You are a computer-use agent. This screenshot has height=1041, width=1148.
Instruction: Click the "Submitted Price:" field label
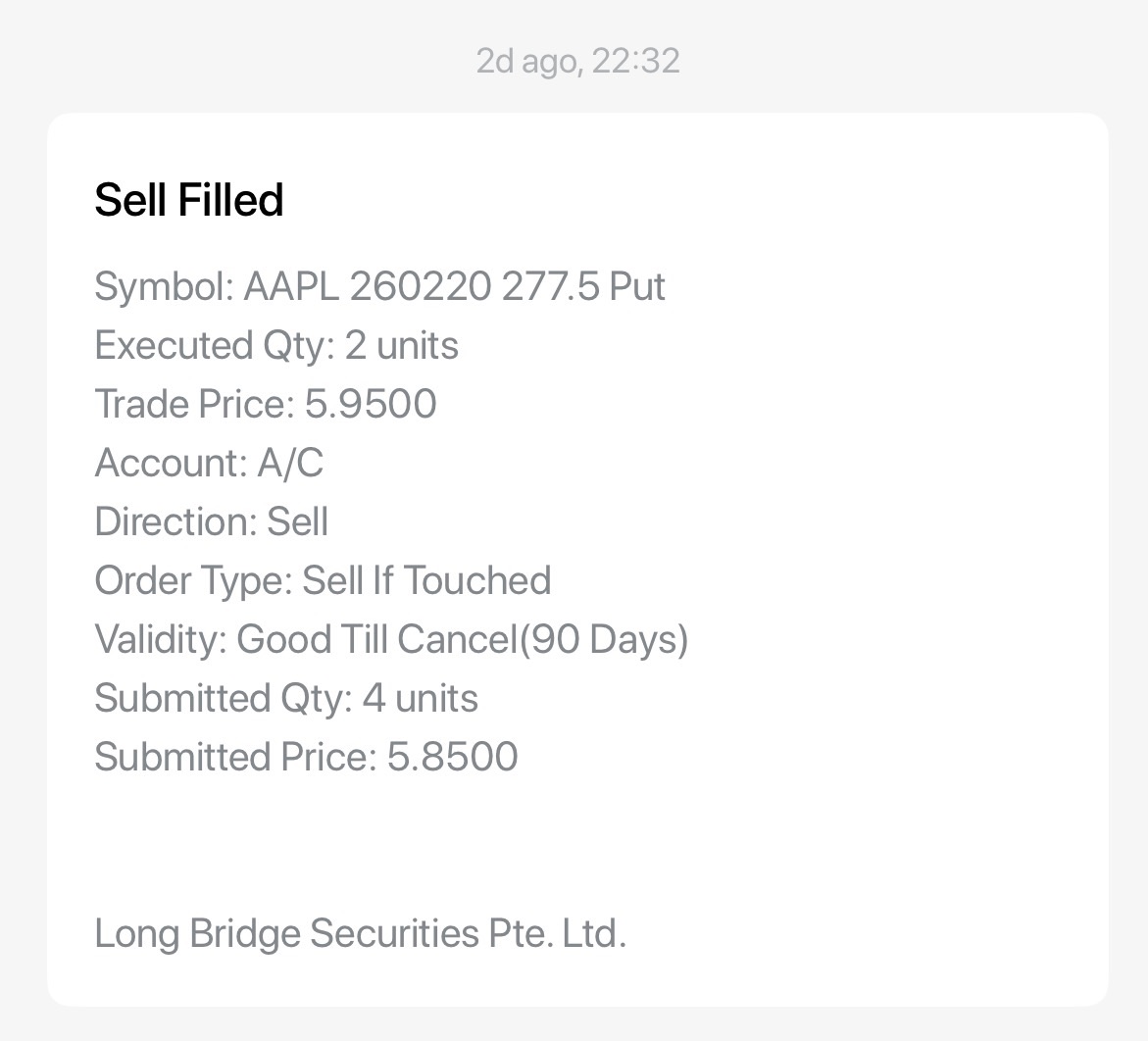click(235, 757)
